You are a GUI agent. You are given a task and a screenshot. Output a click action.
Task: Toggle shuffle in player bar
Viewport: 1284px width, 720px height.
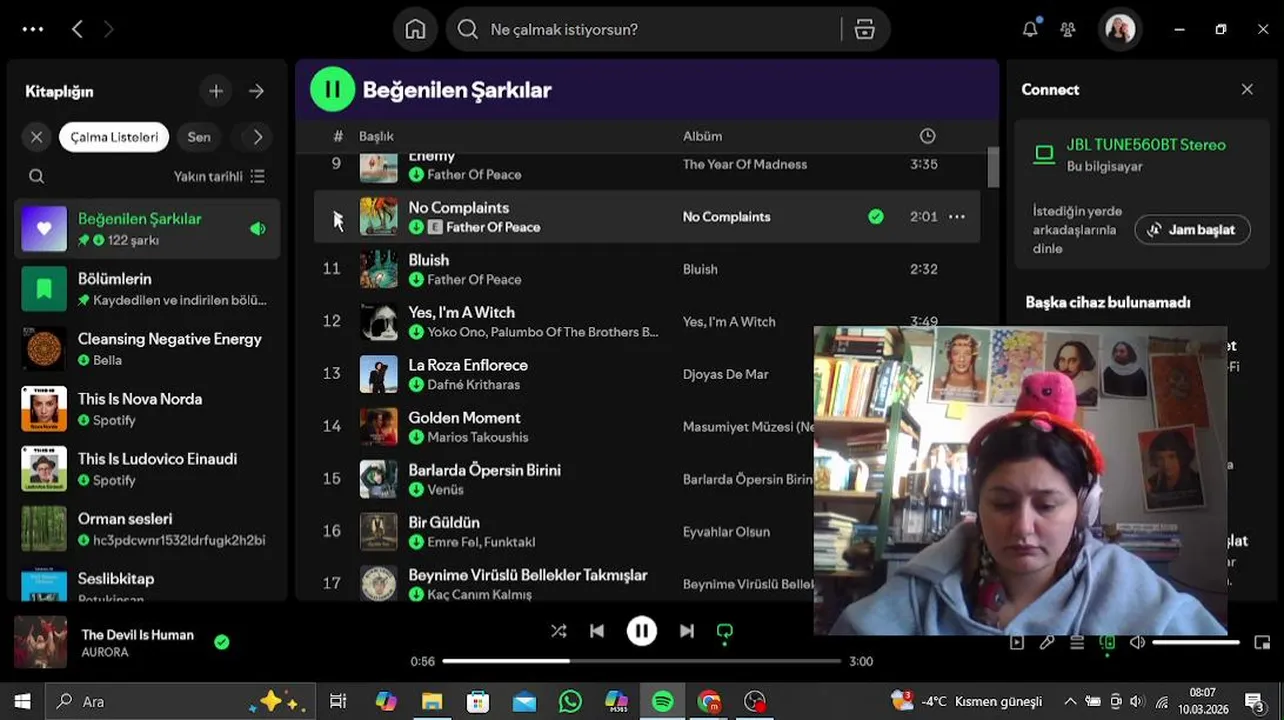point(558,631)
